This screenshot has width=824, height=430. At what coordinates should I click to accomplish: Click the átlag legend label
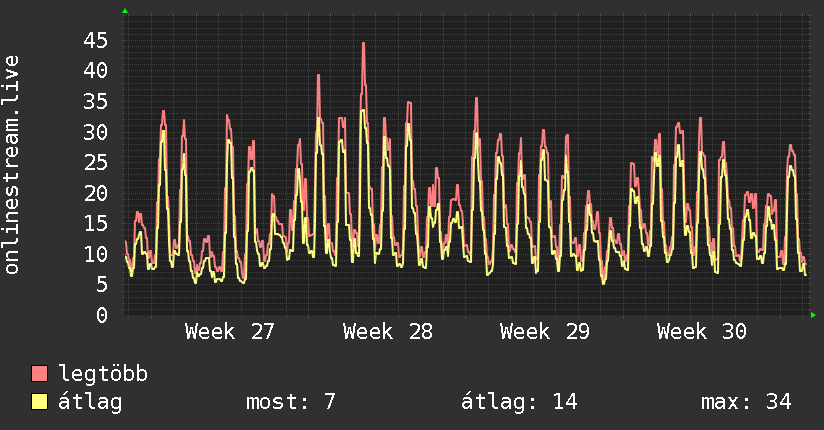(90, 402)
